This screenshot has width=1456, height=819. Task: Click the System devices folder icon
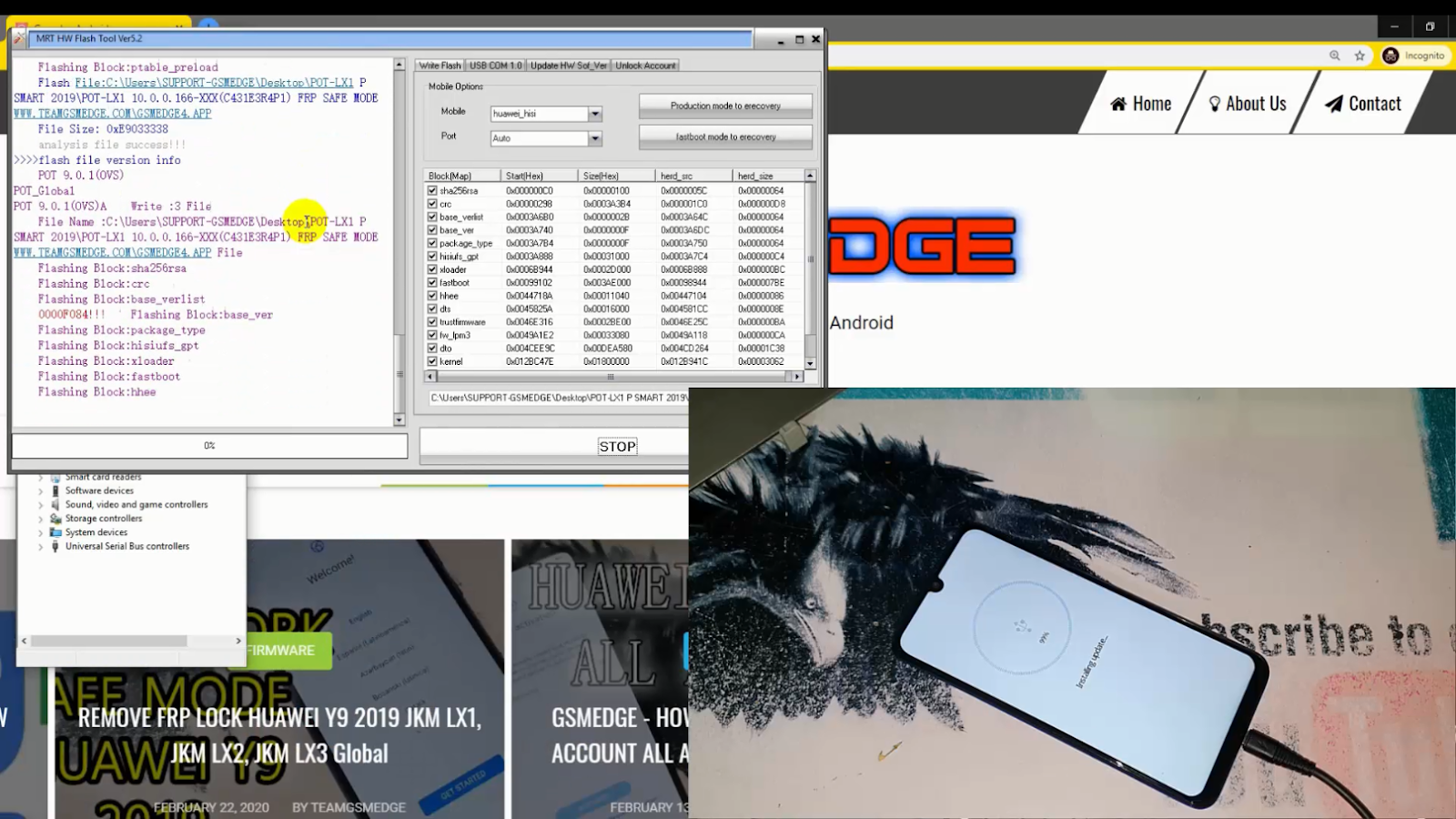tap(56, 532)
